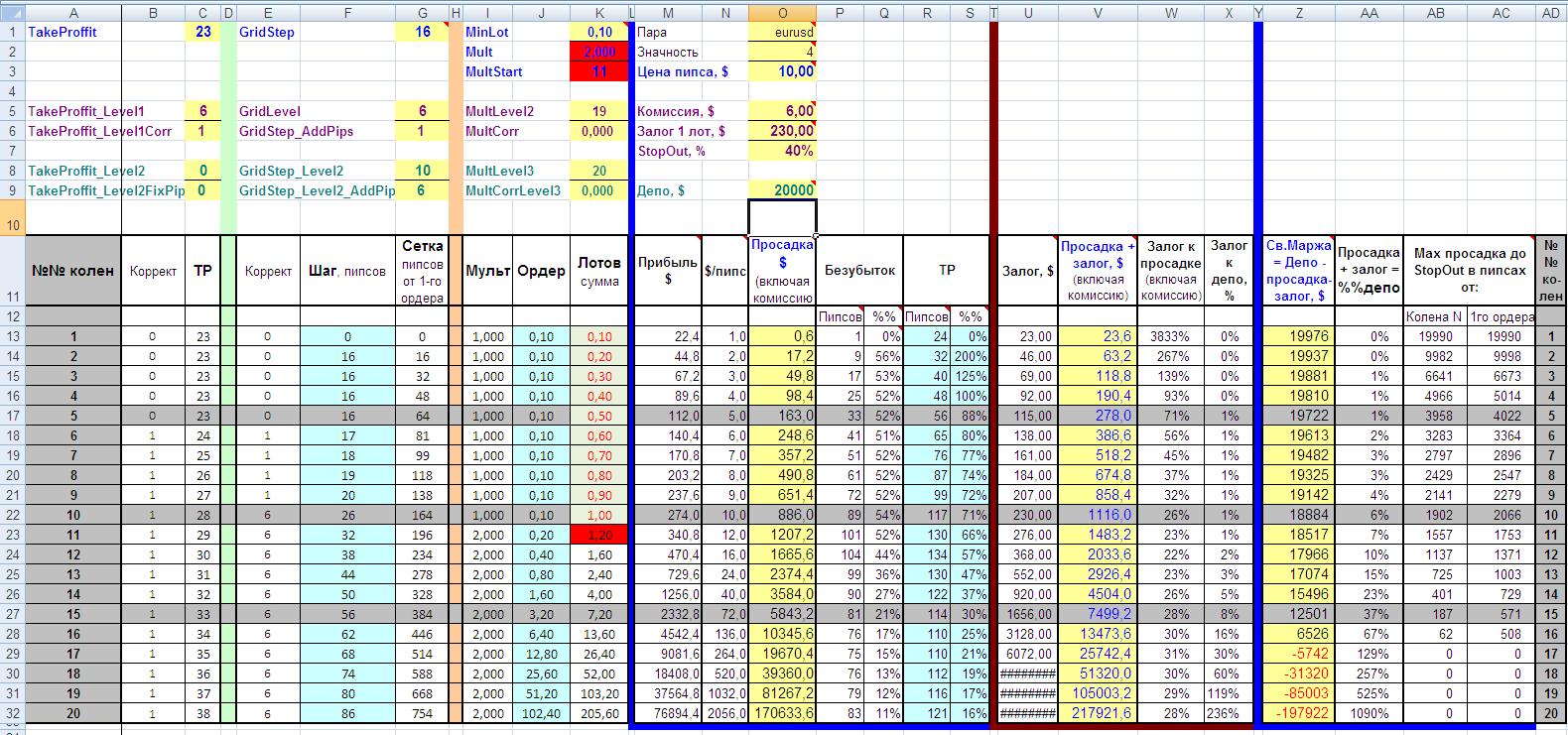Click the GridStep_AddPips label cell
Screen dimensions: 1568x735
pyautogui.click(x=316, y=131)
